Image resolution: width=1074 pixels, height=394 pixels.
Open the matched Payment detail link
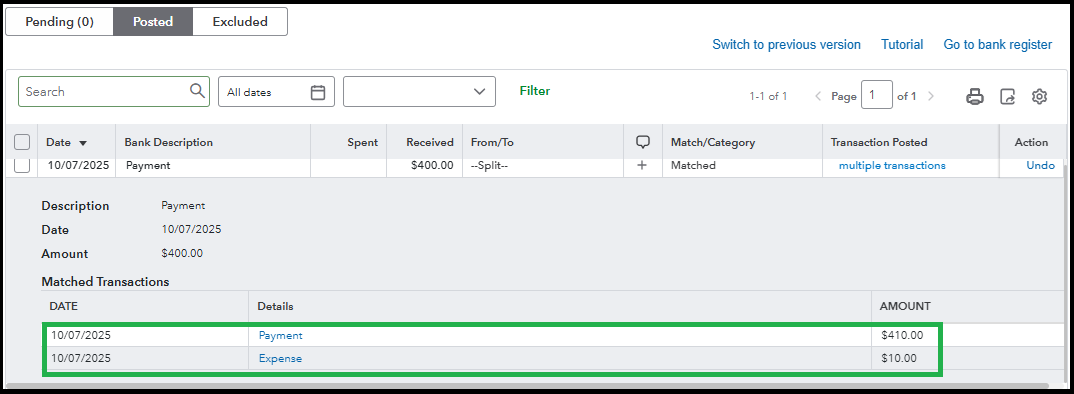coord(280,335)
